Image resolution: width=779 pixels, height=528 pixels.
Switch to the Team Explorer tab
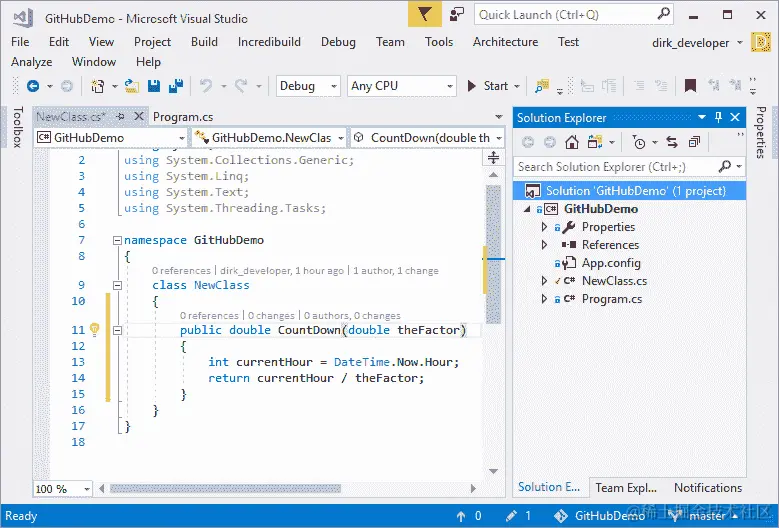[626, 488]
